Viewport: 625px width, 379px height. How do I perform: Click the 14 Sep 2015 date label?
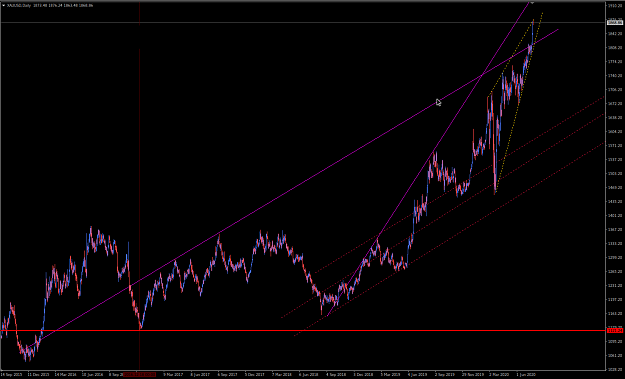pyautogui.click(x=12, y=375)
